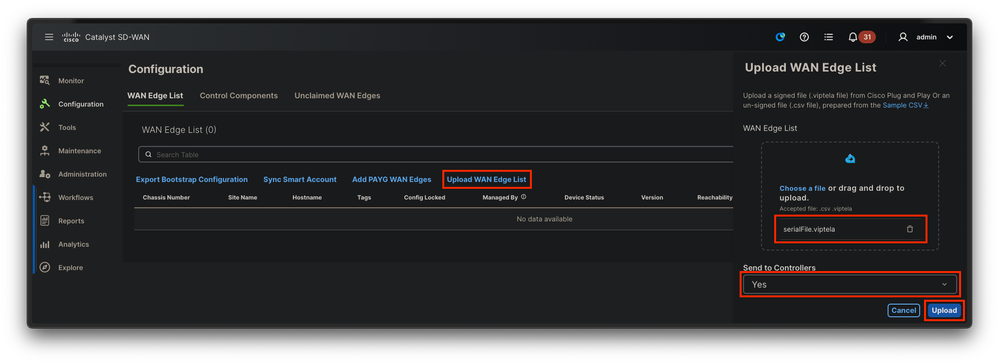The width and height of the screenshot is (999, 364).
Task: Sort by Config Locked column header
Action: coord(424,198)
